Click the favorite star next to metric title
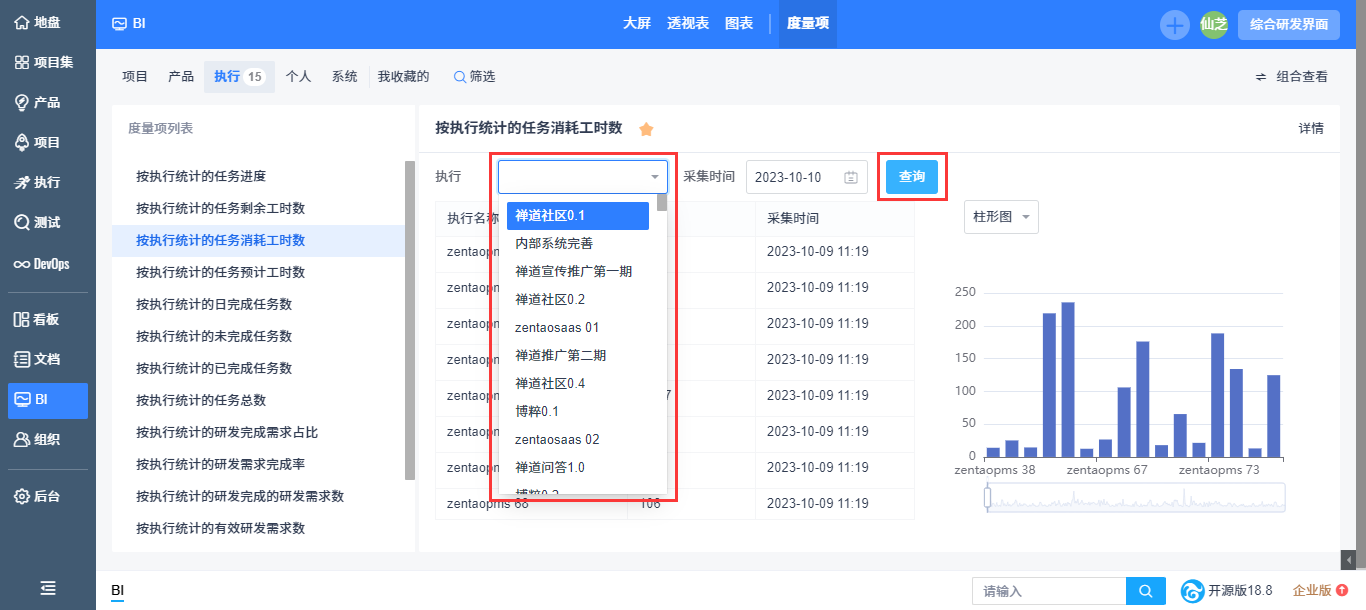 646,129
